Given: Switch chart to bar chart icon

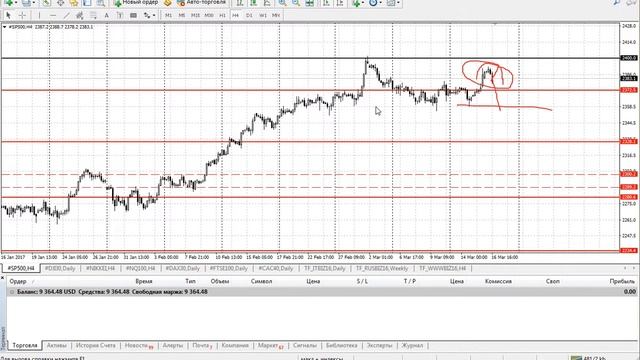Looking at the screenshot, I should (x=240, y=2).
